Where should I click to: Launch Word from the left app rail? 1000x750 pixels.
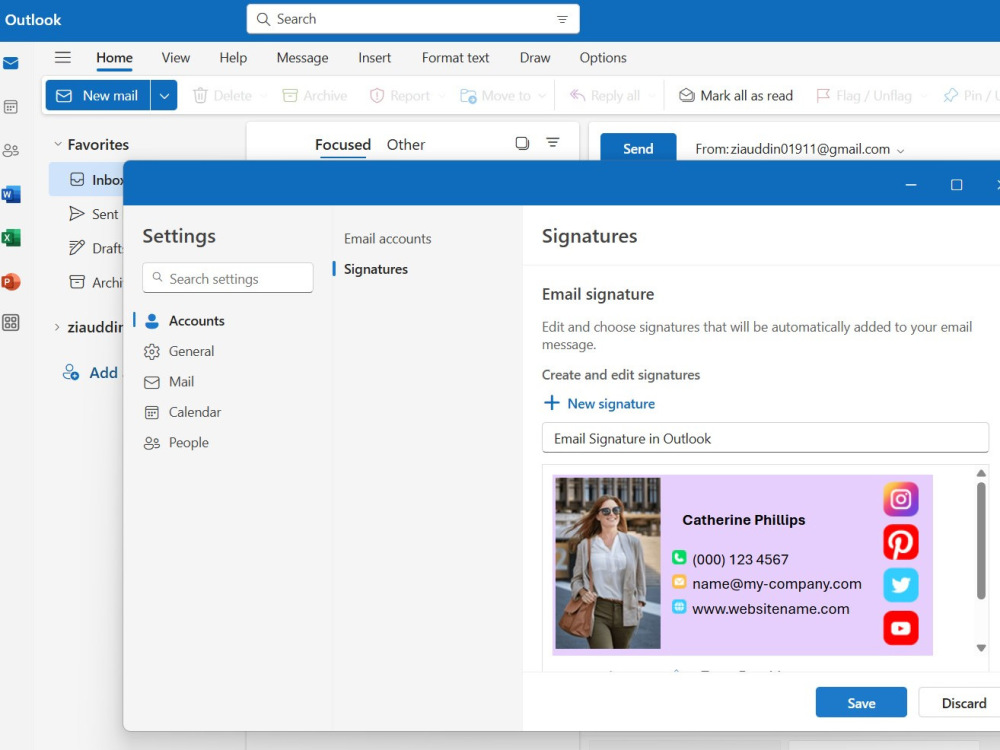pyautogui.click(x=11, y=194)
